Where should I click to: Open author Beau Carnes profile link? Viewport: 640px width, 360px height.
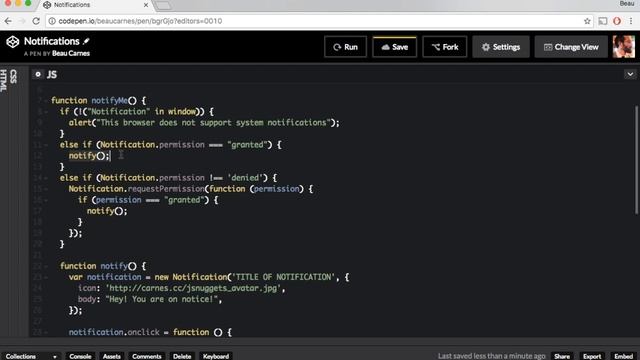pos(71,53)
